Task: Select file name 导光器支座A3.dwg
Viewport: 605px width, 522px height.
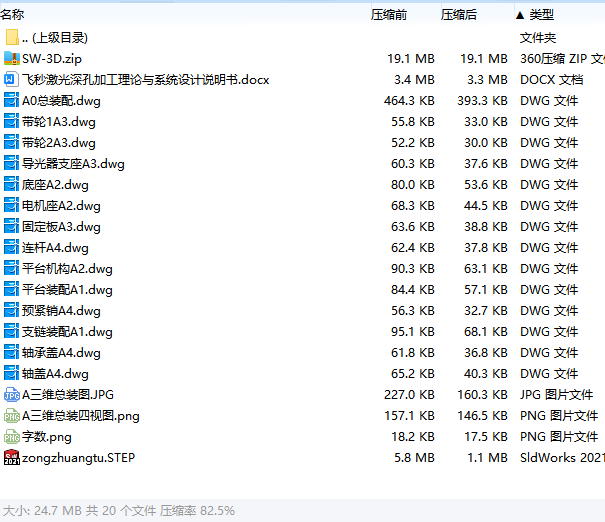Action: [x=73, y=164]
